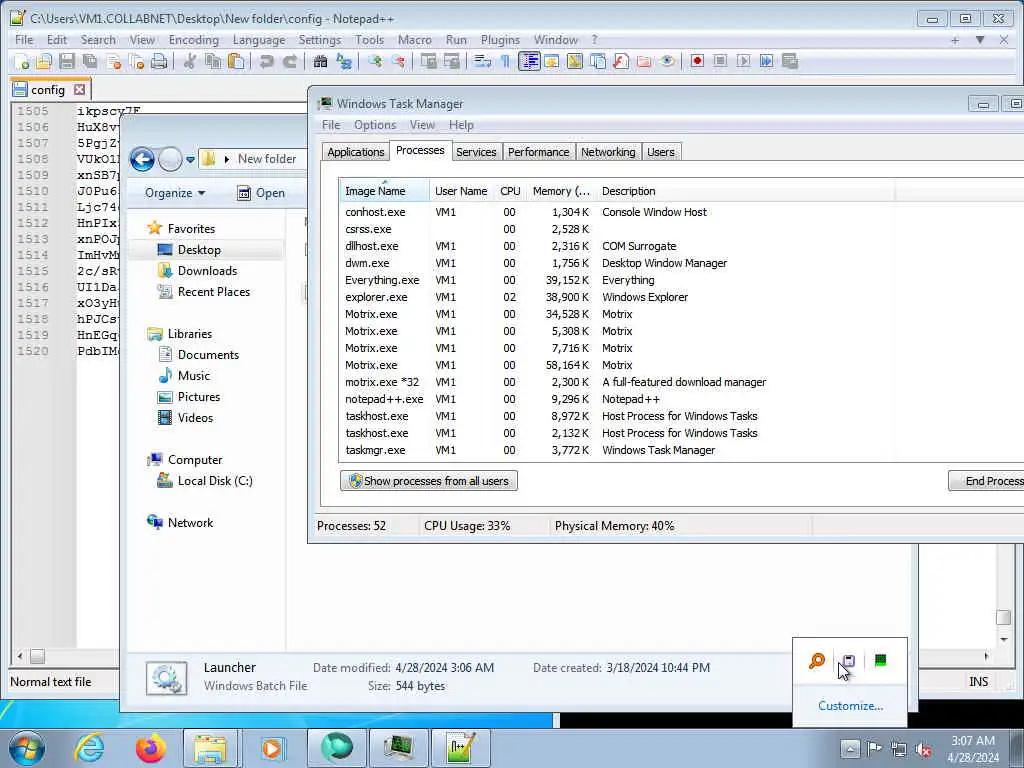Click the Print icon in Notepad++ toolbar
The height and width of the screenshot is (768, 1024).
pyautogui.click(x=159, y=61)
